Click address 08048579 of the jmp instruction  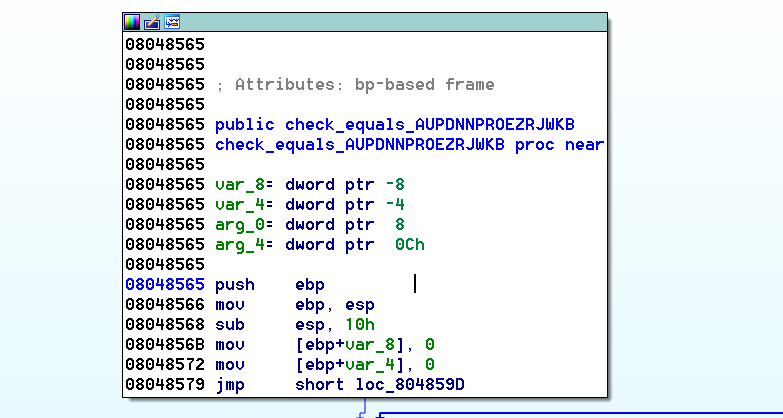pos(165,385)
